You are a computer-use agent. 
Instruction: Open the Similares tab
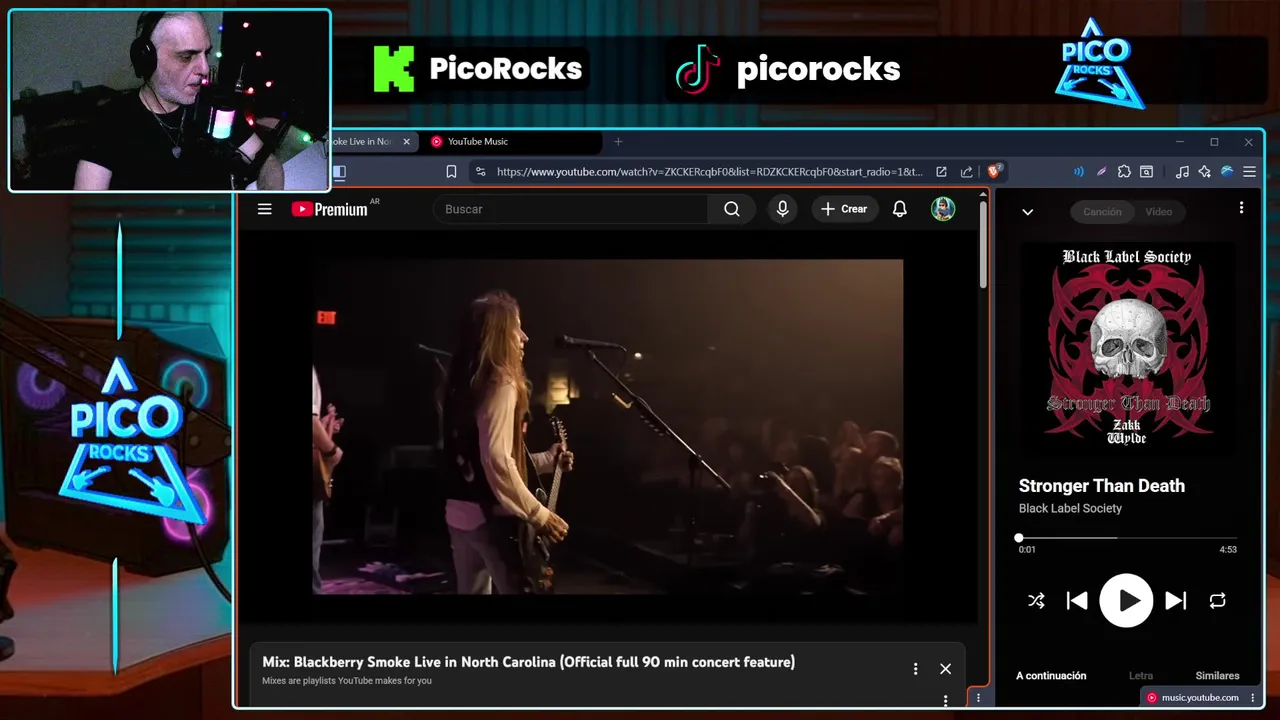(1217, 676)
